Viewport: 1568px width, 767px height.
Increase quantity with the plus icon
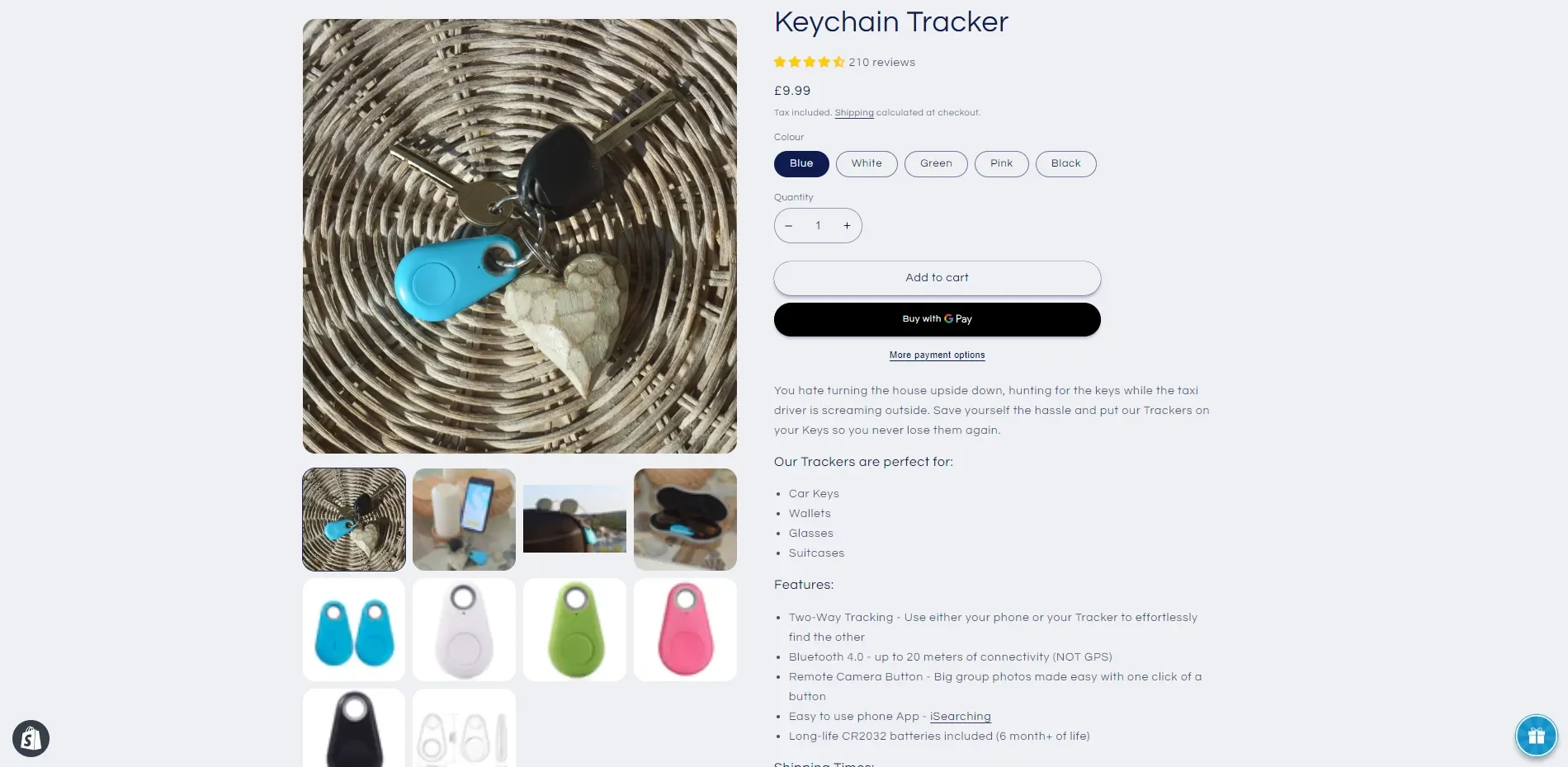pyautogui.click(x=847, y=225)
